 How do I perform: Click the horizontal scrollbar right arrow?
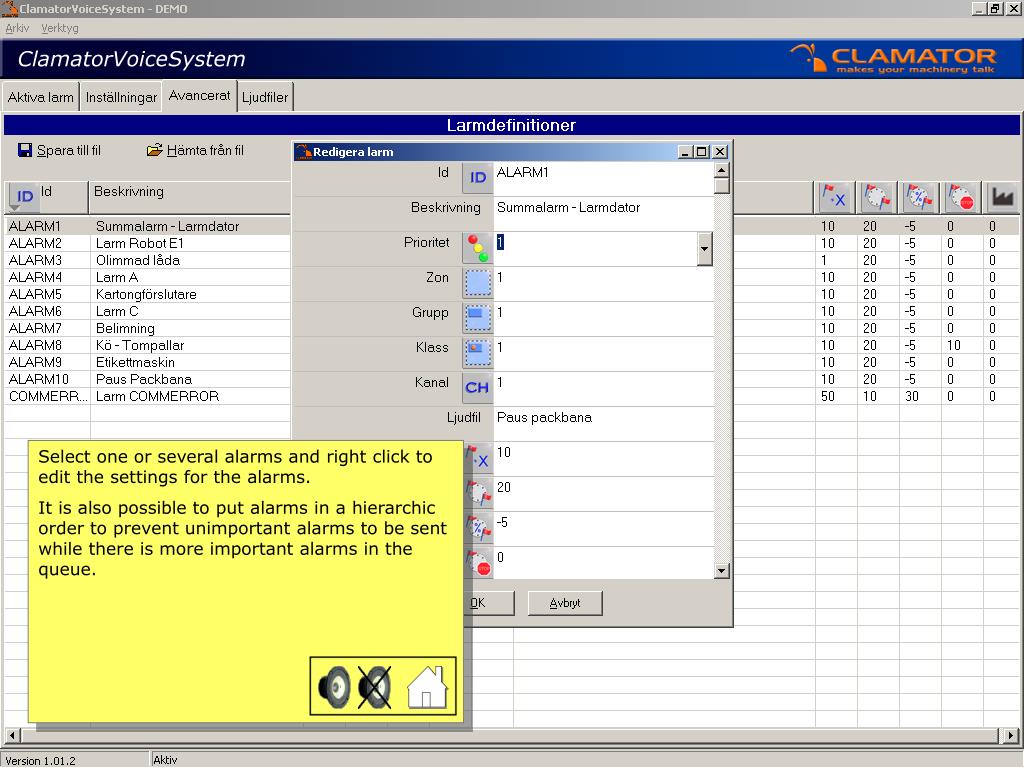pyautogui.click(x=1010, y=735)
